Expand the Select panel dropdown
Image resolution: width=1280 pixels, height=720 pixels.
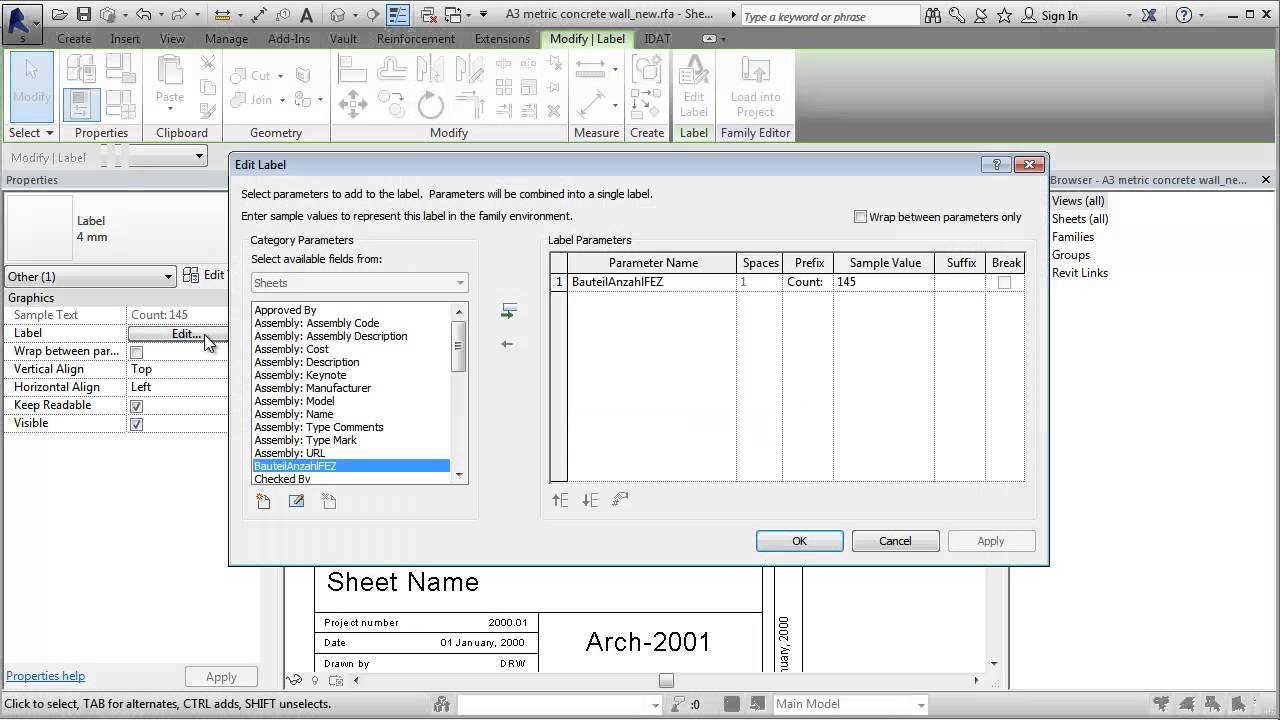(x=31, y=133)
